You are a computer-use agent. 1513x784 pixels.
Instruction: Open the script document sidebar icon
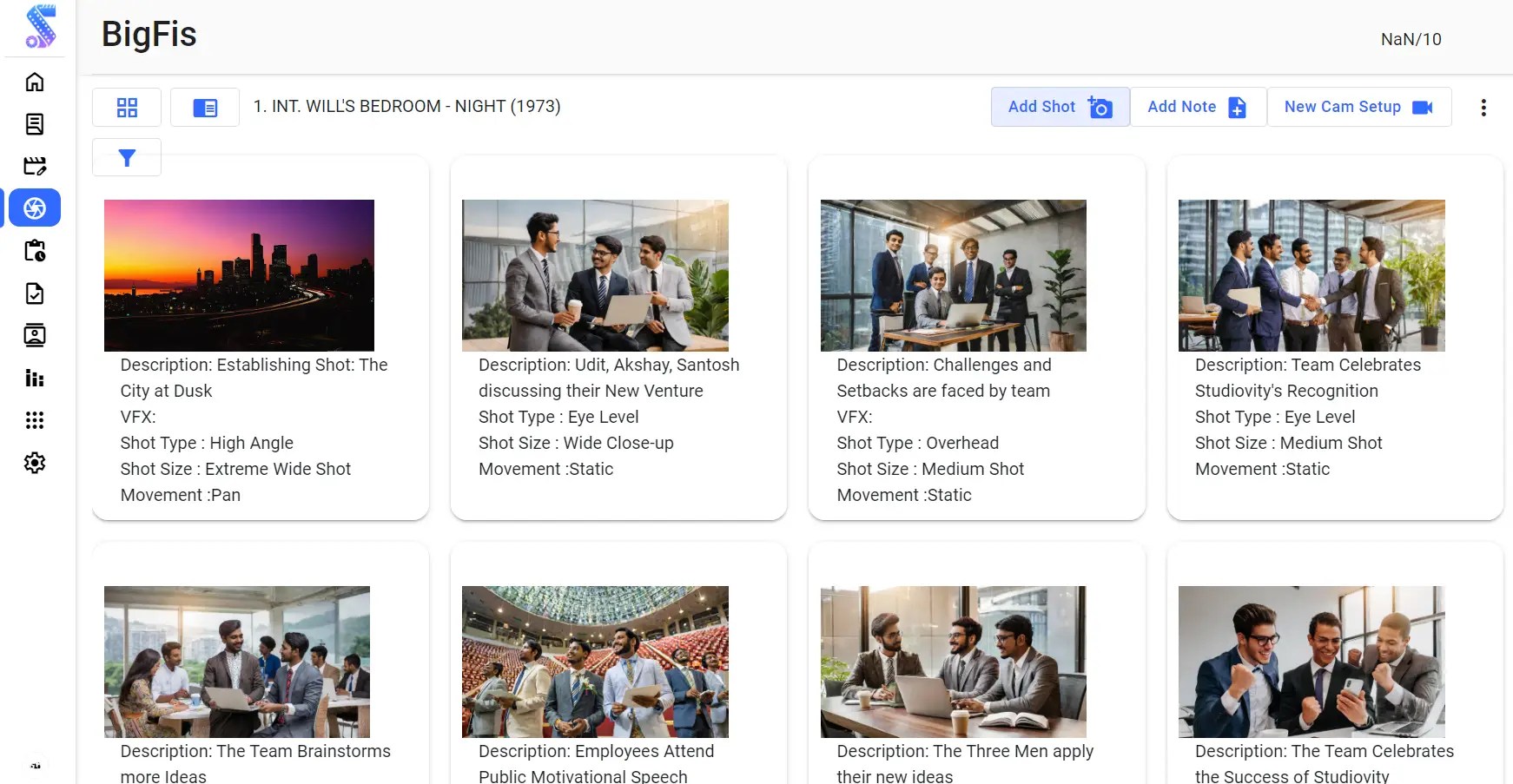point(35,124)
